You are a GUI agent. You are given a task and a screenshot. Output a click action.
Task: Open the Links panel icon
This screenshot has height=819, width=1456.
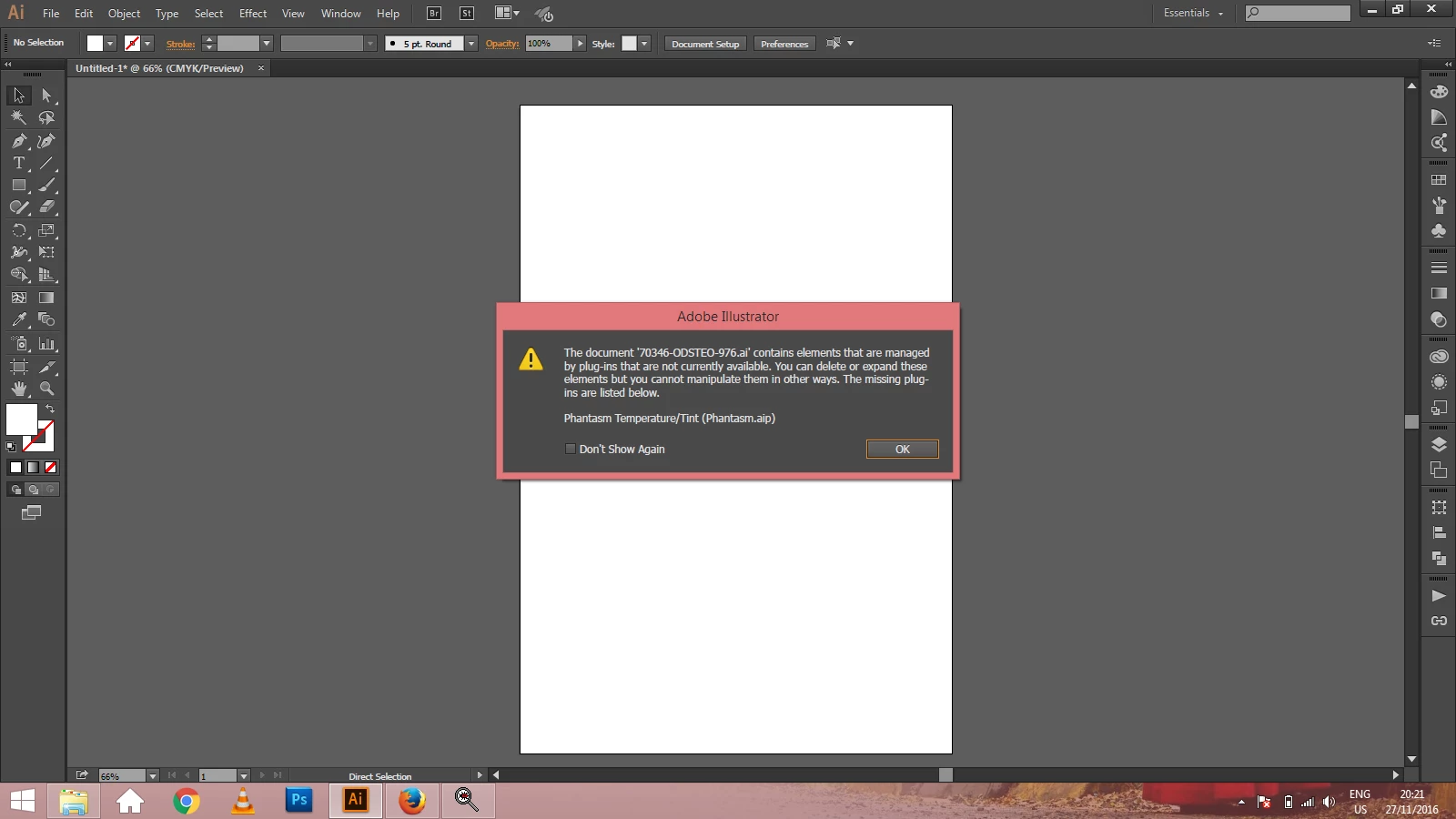pos(1439,621)
